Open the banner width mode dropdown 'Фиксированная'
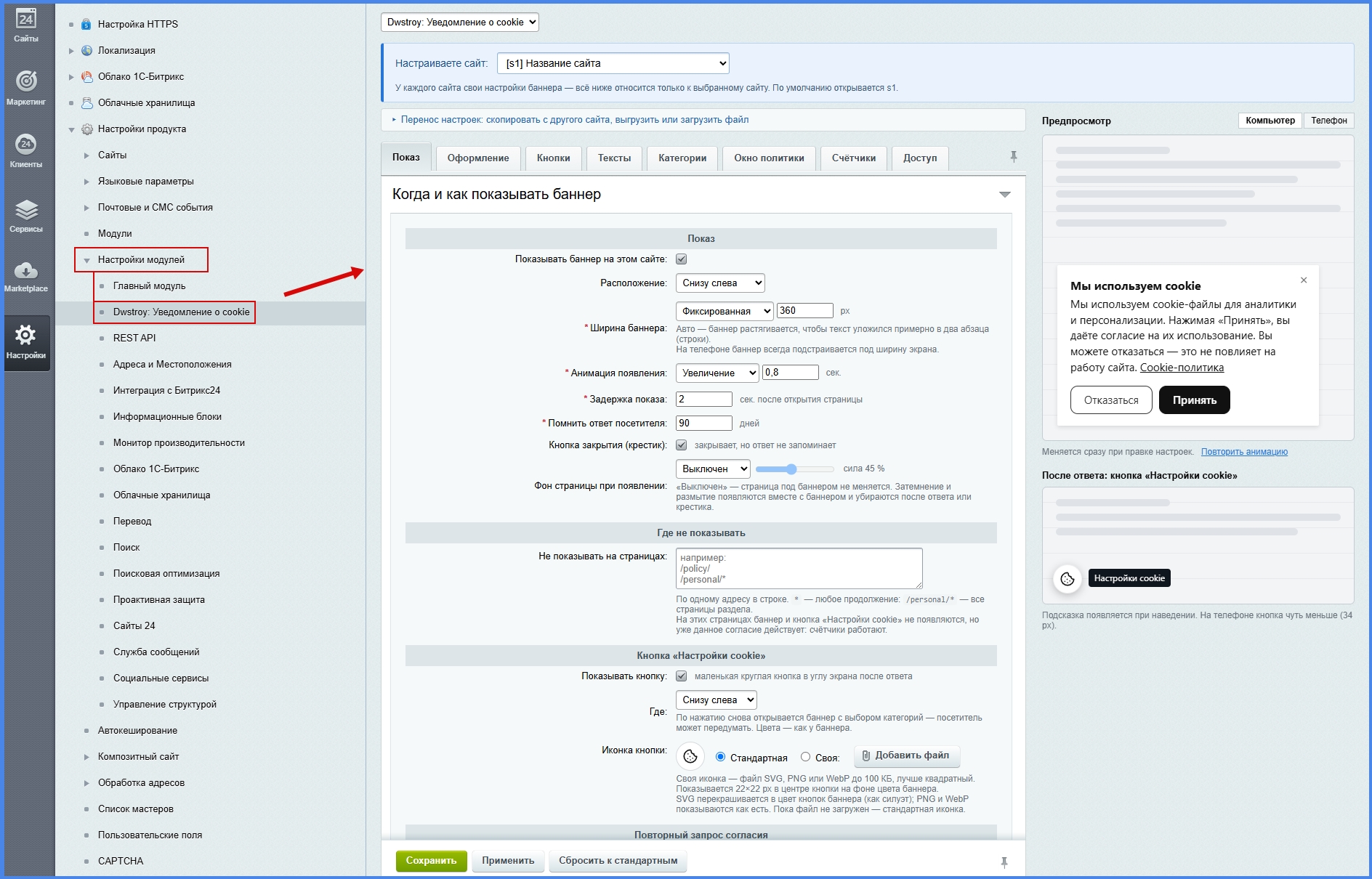 point(725,311)
